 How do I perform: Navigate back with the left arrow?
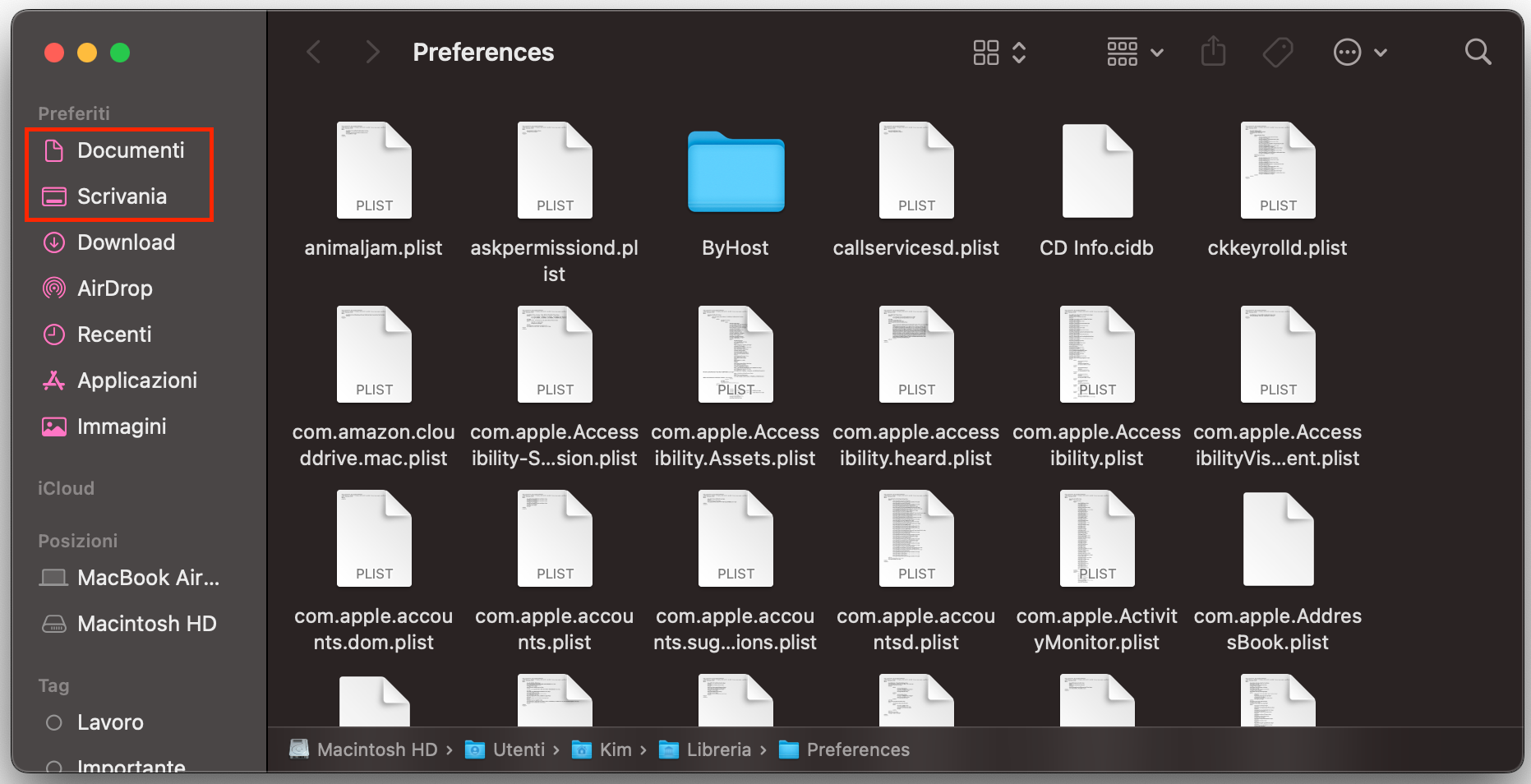(314, 52)
